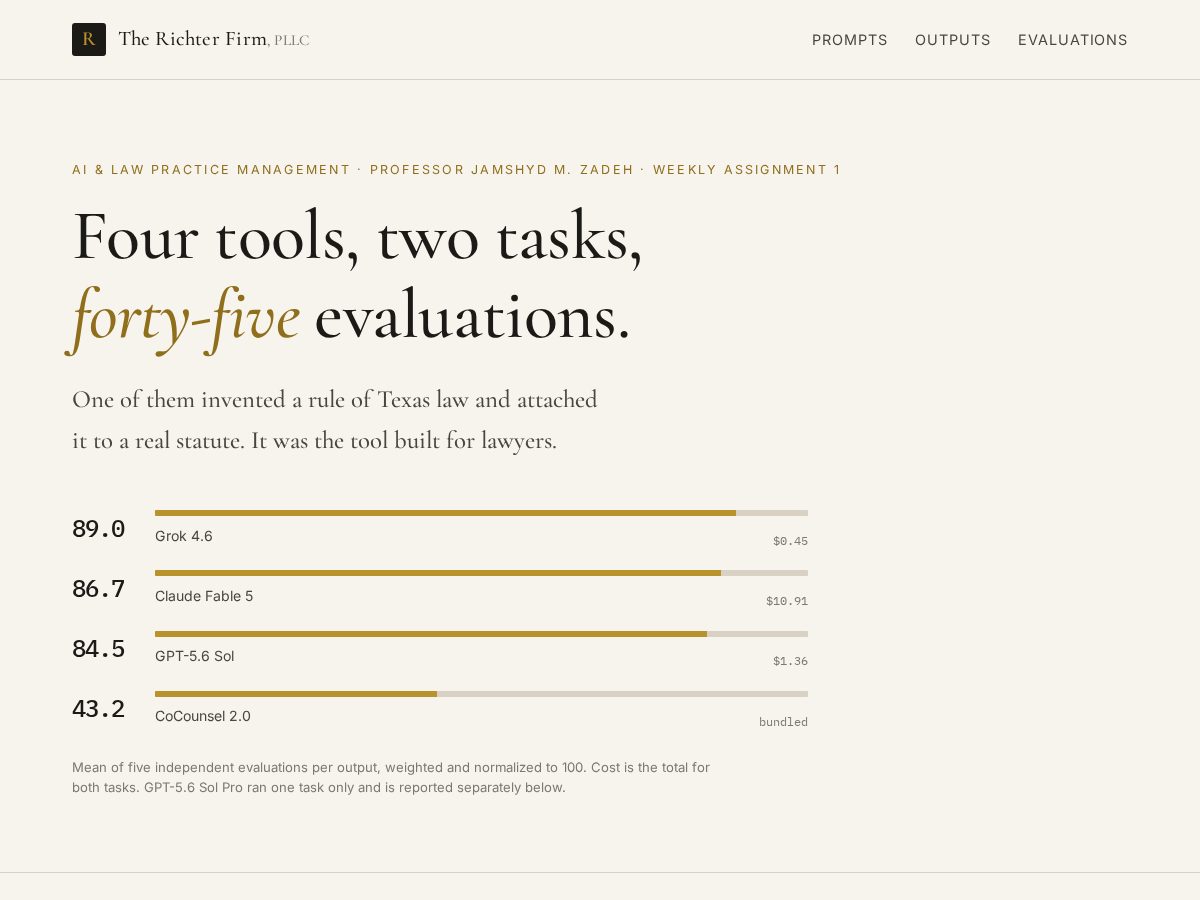Viewport: 1200px width, 900px height.
Task: Open the Outputs nav item
Action: 953,40
